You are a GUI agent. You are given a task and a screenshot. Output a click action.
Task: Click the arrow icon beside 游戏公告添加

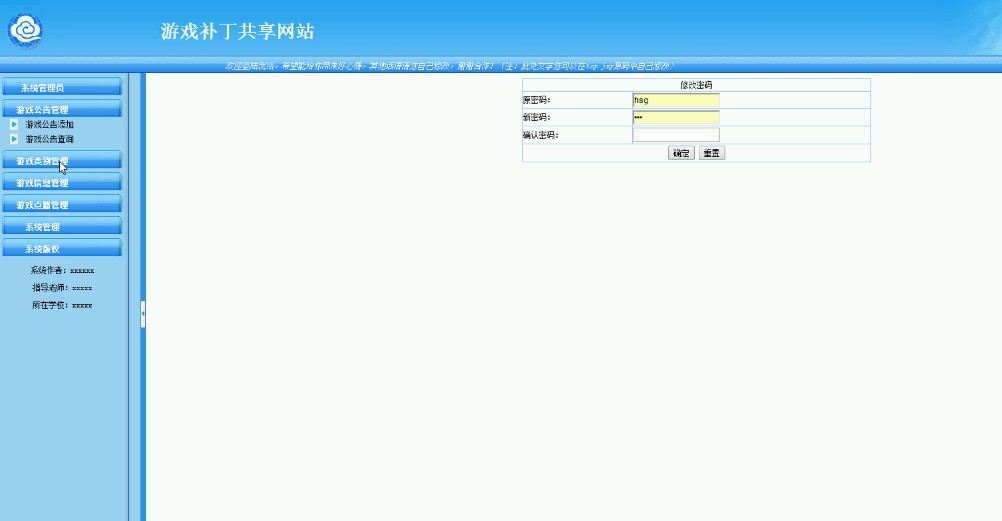click(x=14, y=124)
